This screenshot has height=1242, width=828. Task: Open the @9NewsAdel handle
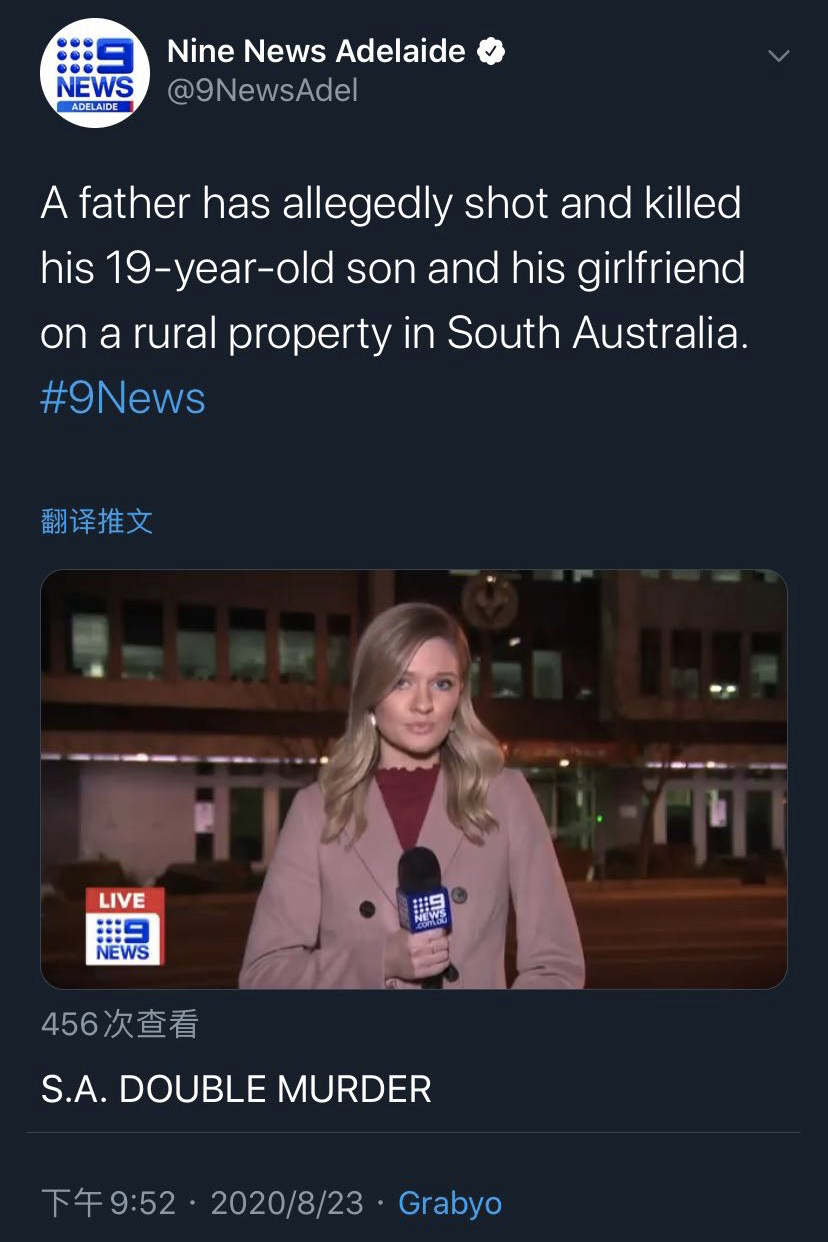tap(262, 91)
